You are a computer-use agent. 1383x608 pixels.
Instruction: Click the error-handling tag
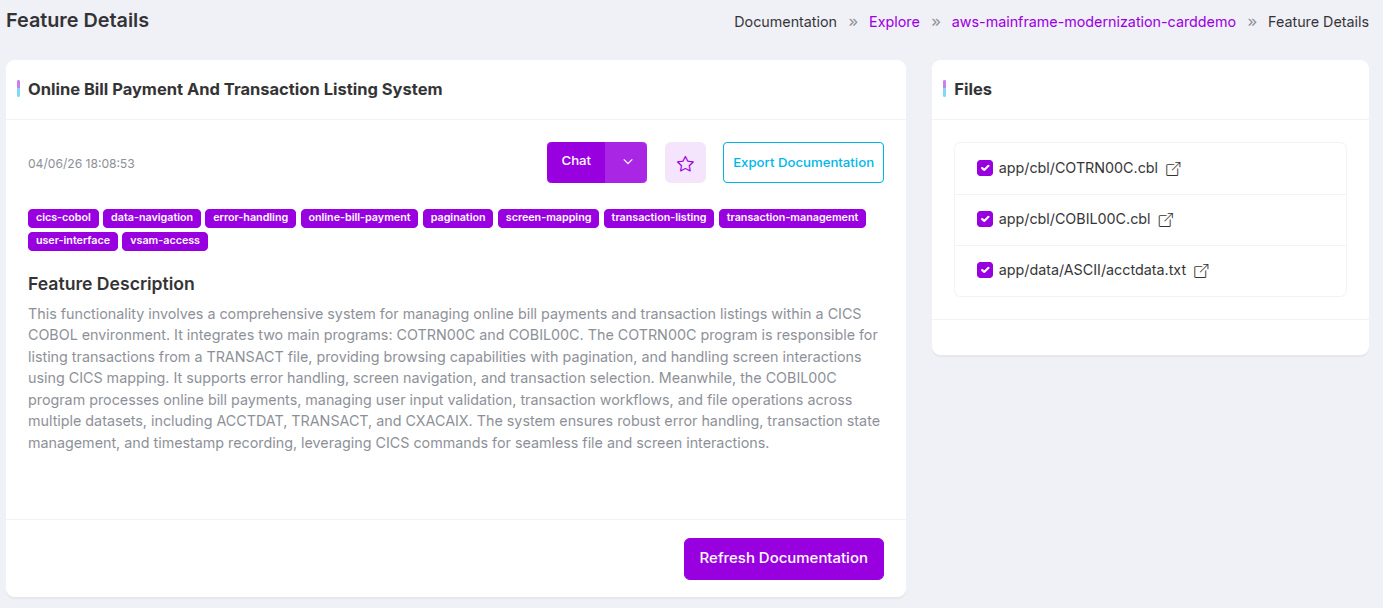[x=250, y=218]
